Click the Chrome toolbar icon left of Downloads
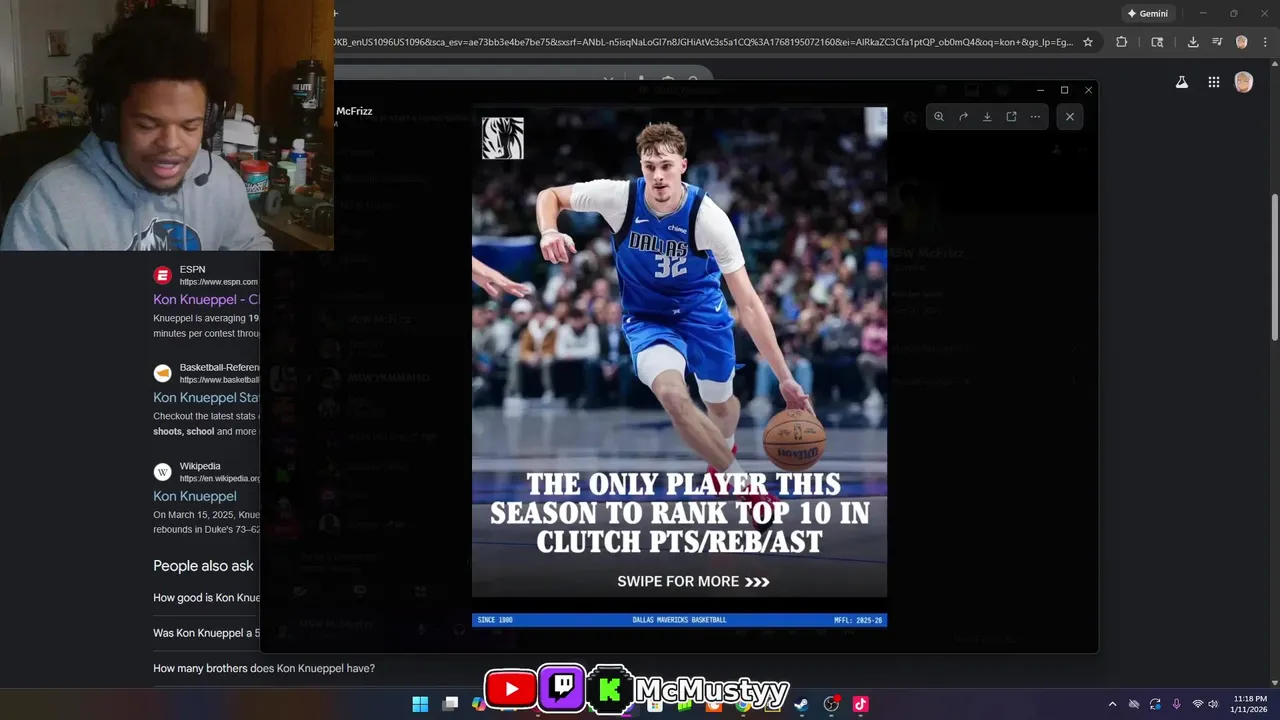The height and width of the screenshot is (720, 1280). [x=1157, y=42]
